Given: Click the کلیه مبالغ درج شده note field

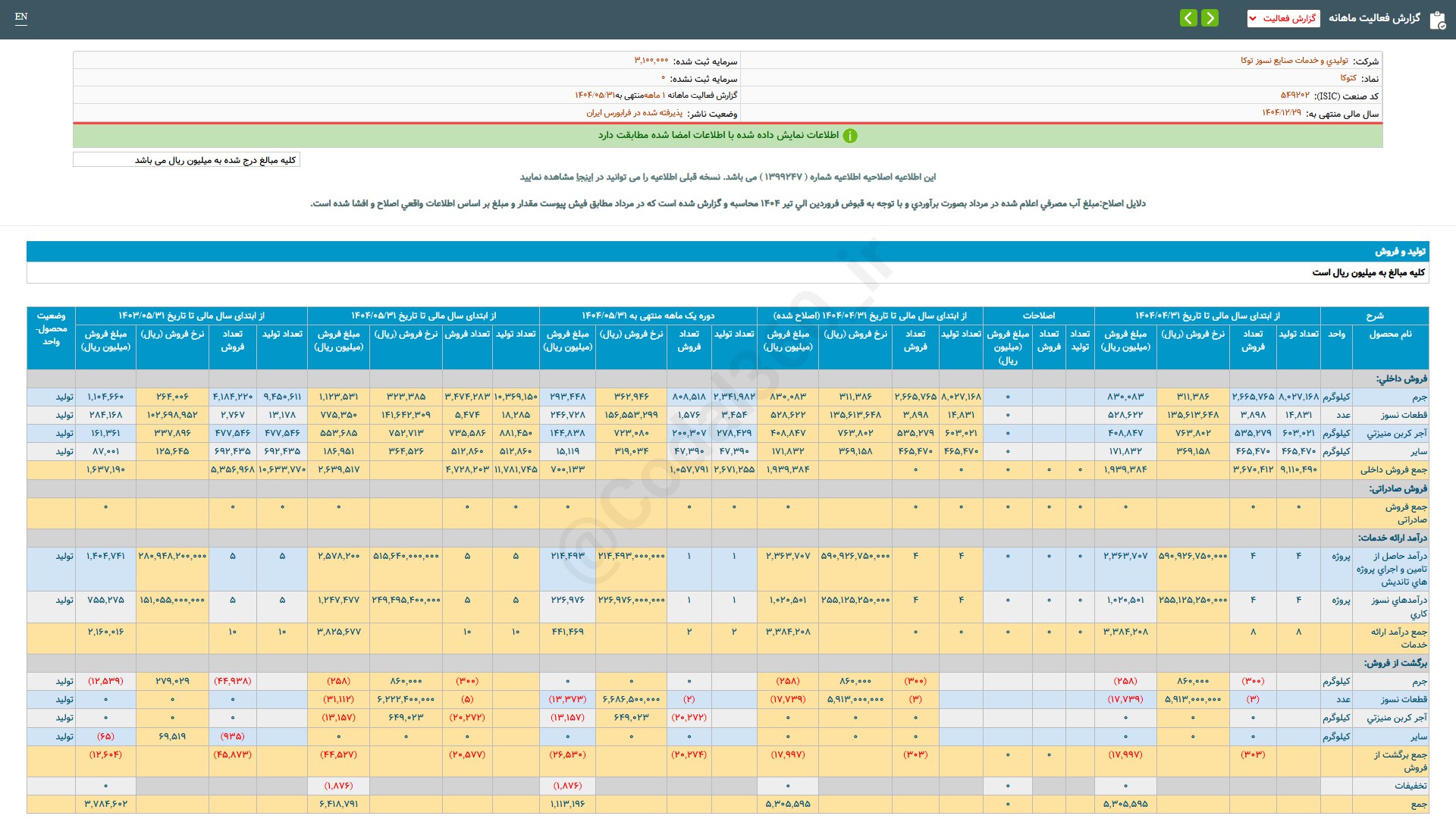Looking at the screenshot, I should coord(187,160).
